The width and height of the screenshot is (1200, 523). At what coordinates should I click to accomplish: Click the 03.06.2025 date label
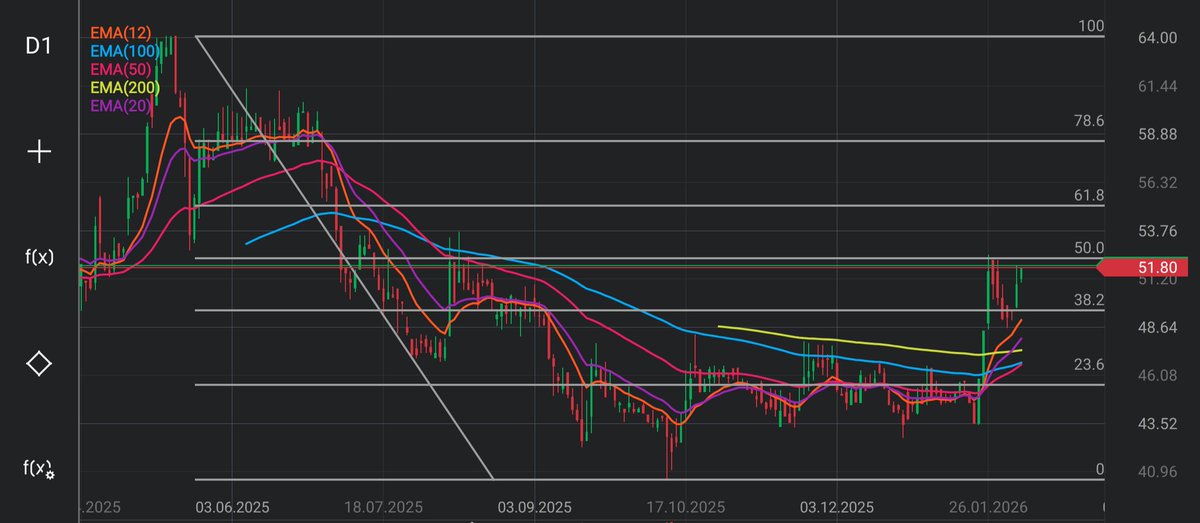click(x=232, y=507)
